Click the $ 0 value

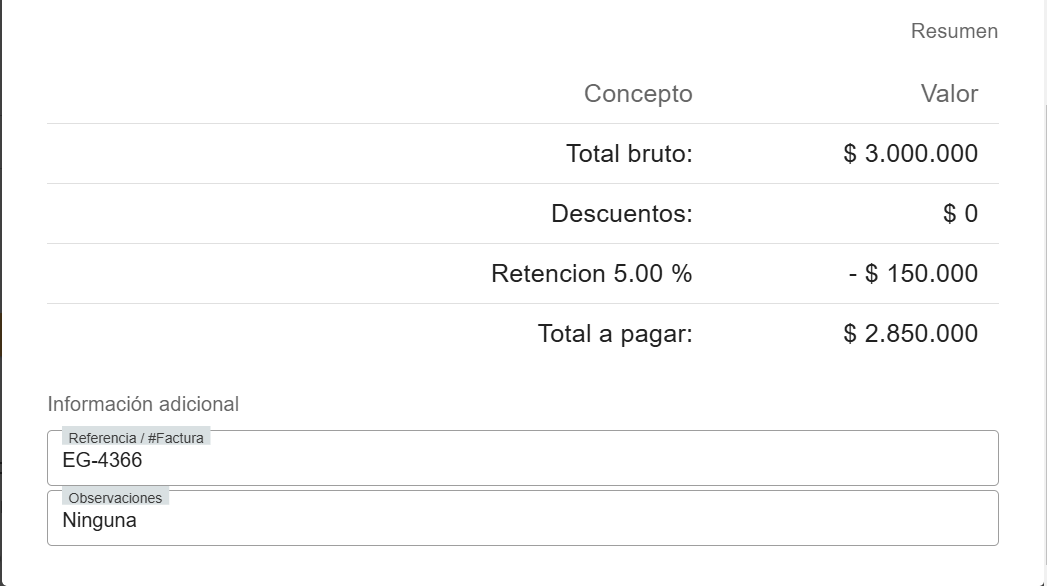click(x=959, y=213)
